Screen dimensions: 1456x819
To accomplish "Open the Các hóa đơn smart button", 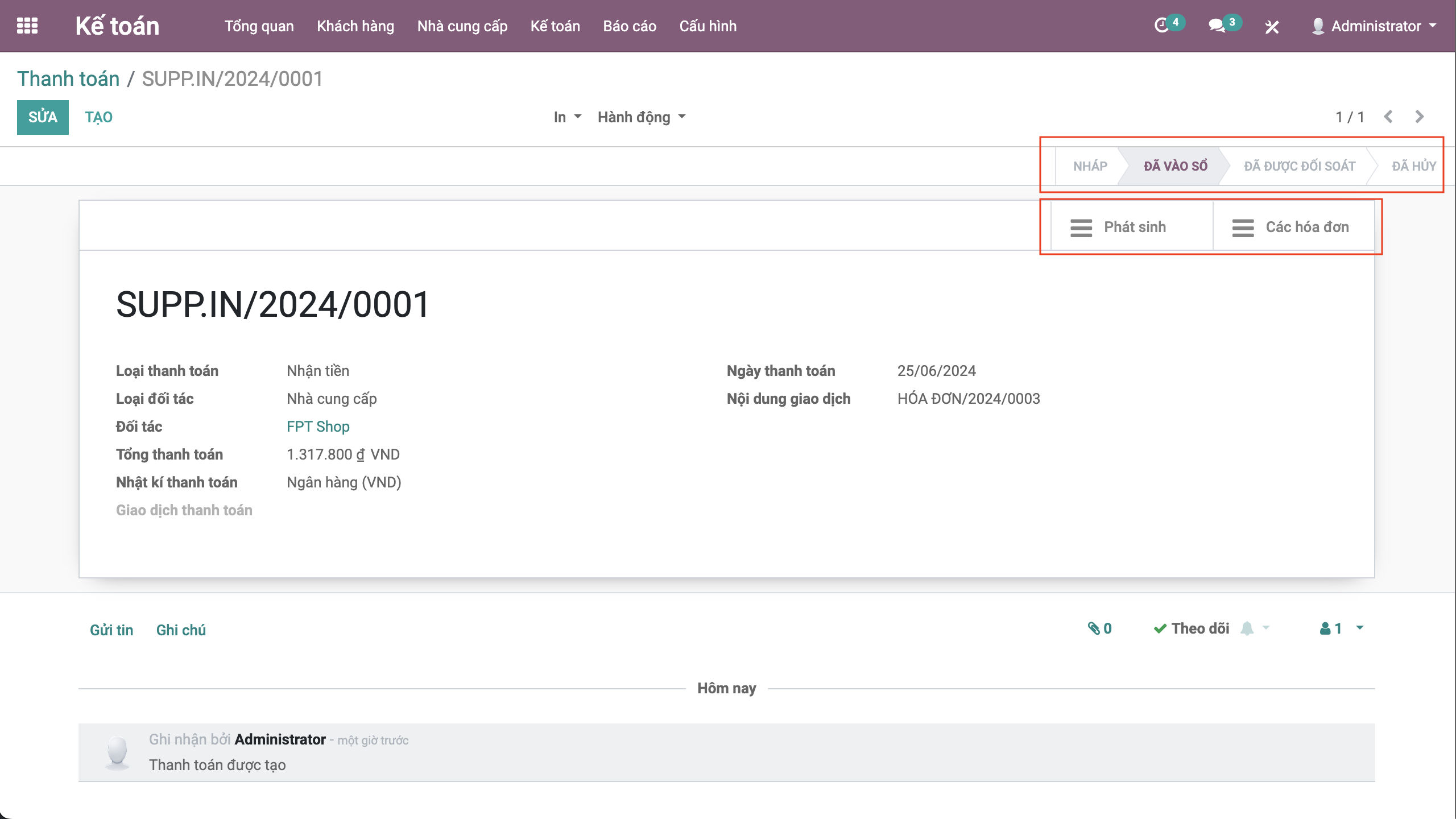I will coord(1292,227).
